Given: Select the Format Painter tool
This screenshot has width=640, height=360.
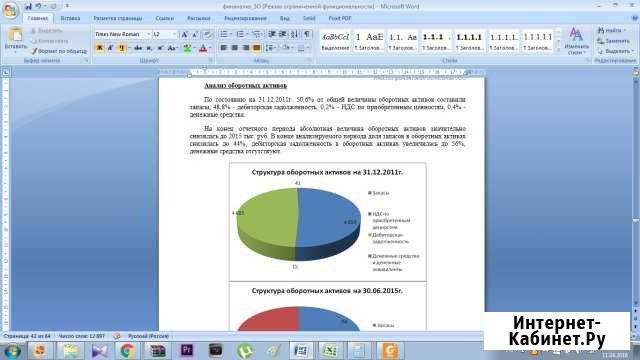Looking at the screenshot, I should pyautogui.click(x=59, y=51).
